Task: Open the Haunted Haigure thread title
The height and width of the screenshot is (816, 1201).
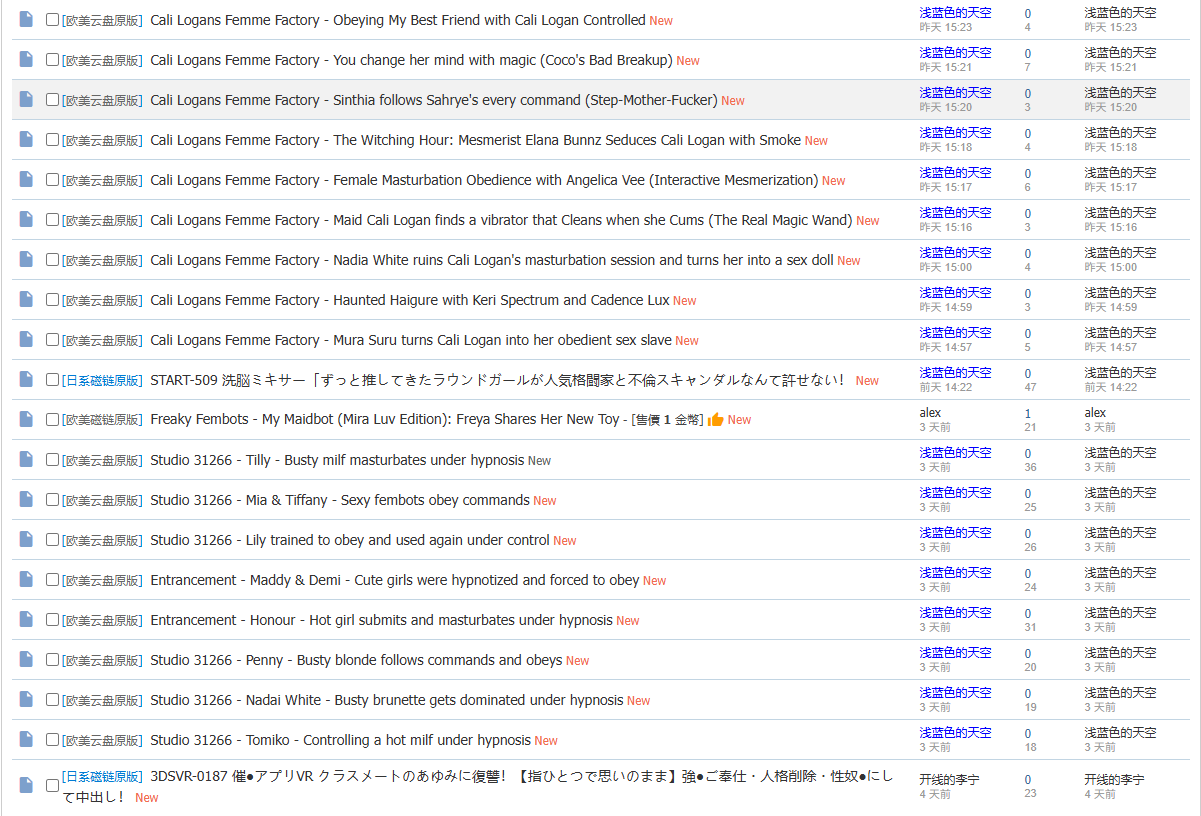Action: [410, 300]
